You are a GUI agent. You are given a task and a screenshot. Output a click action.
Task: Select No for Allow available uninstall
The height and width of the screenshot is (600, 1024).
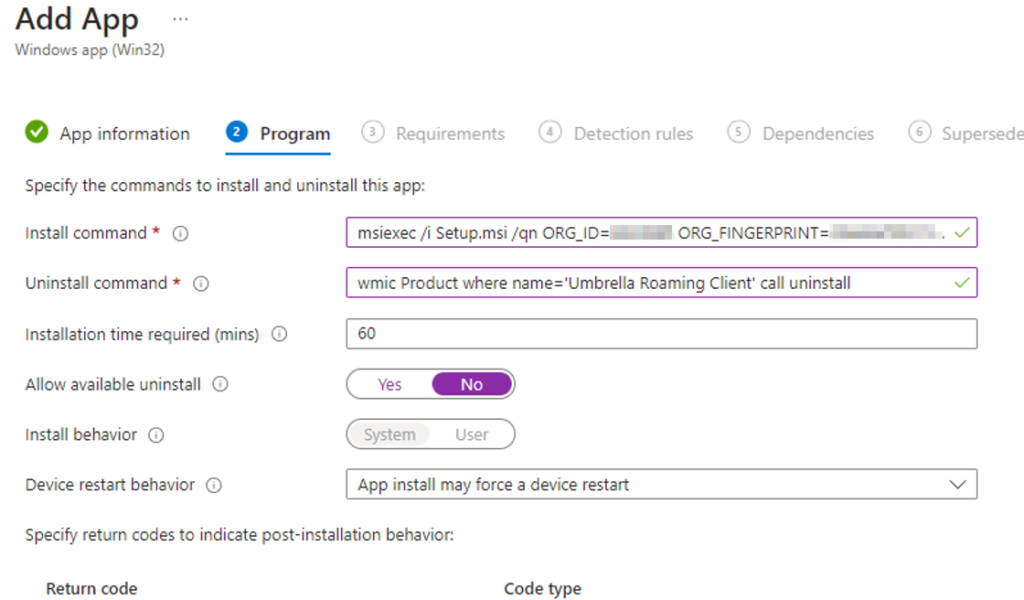(472, 384)
